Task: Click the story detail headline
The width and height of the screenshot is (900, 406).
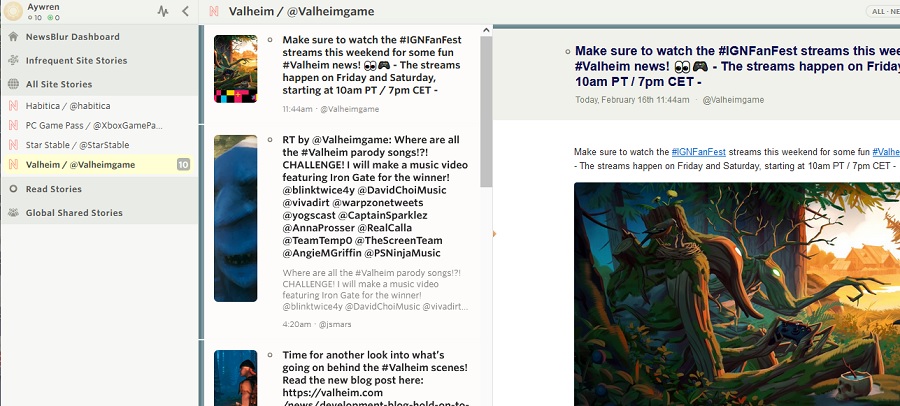Action: coord(738,66)
